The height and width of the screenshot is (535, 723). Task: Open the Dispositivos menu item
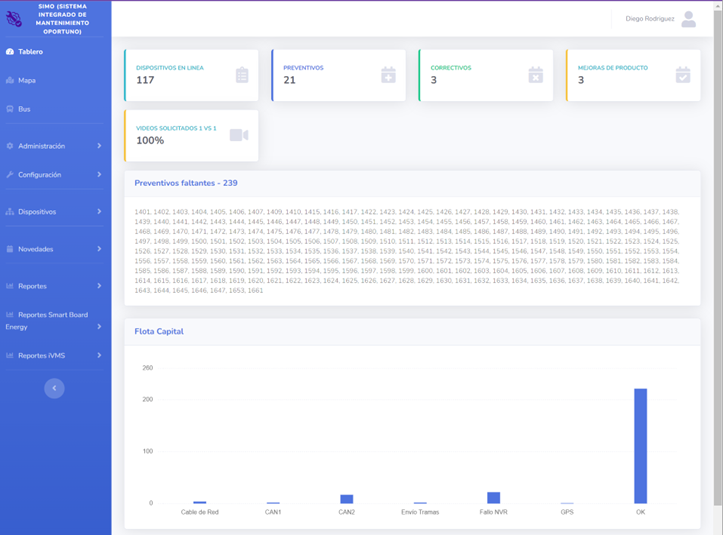point(37,212)
